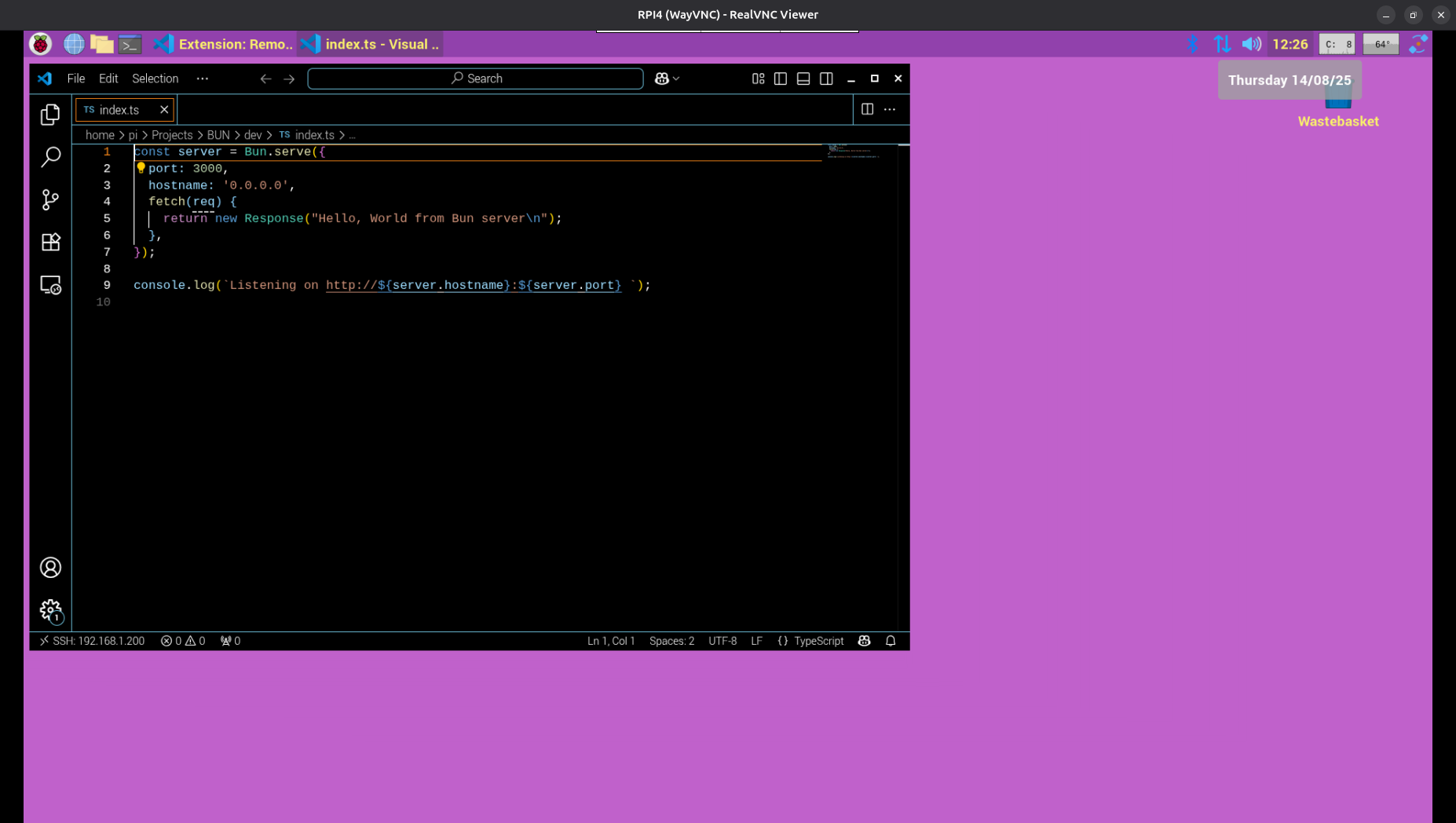The image size is (1456, 823).
Task: Open the Explorer view in activity bar
Action: click(50, 115)
